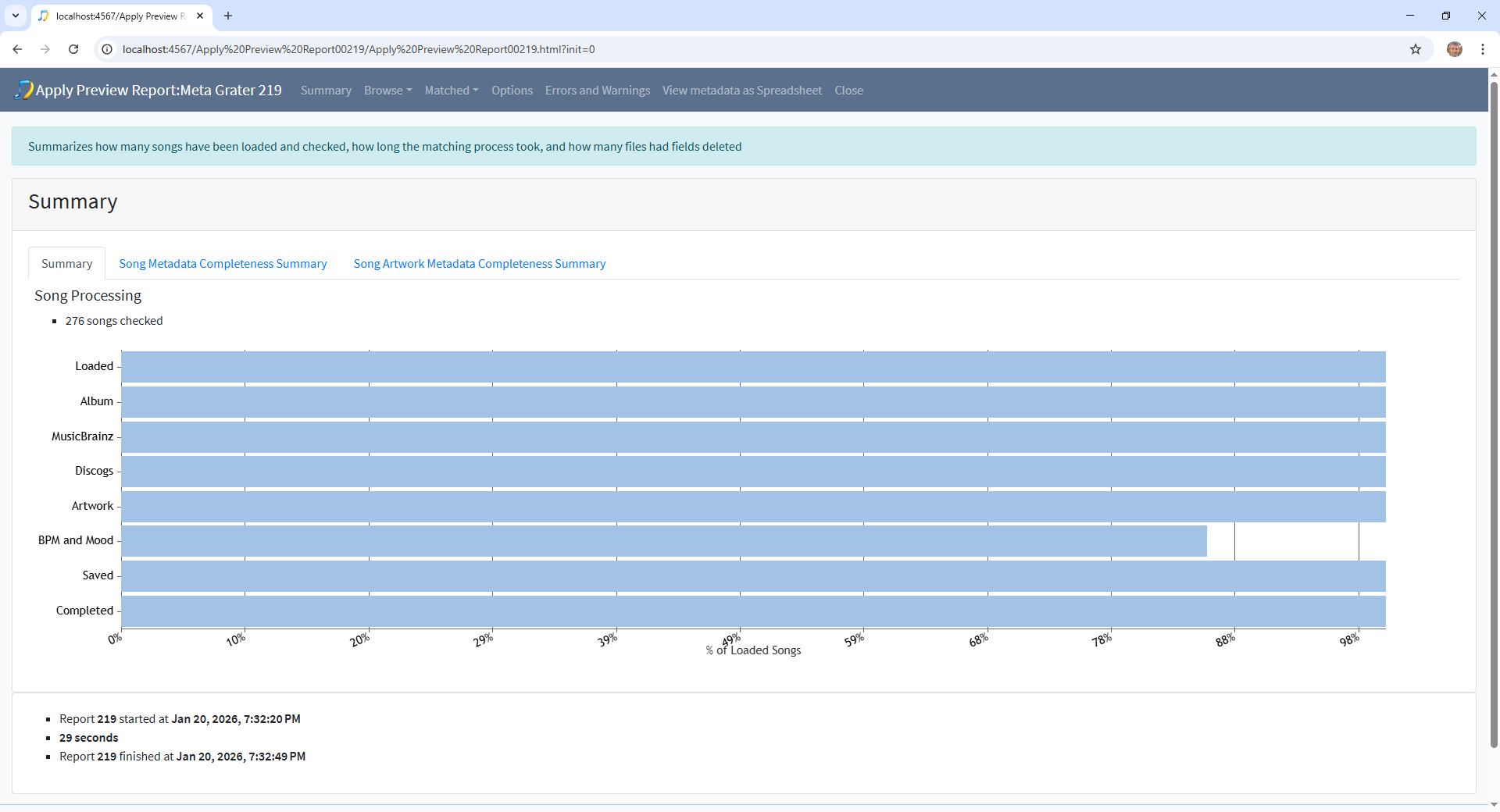Image resolution: width=1500 pixels, height=812 pixels.
Task: Switch to Song Metadata Completeness Summary tab
Action: (223, 264)
